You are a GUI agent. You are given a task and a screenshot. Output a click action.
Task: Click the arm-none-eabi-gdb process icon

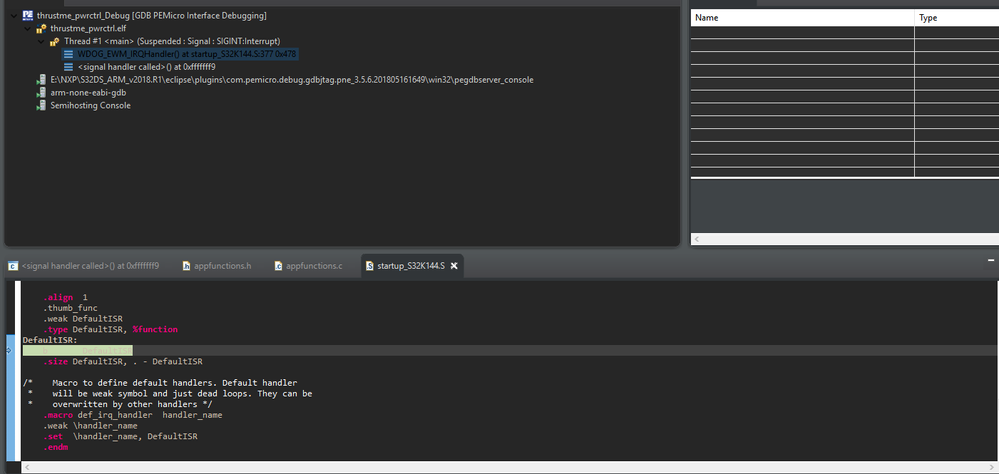pyautogui.click(x=41, y=92)
